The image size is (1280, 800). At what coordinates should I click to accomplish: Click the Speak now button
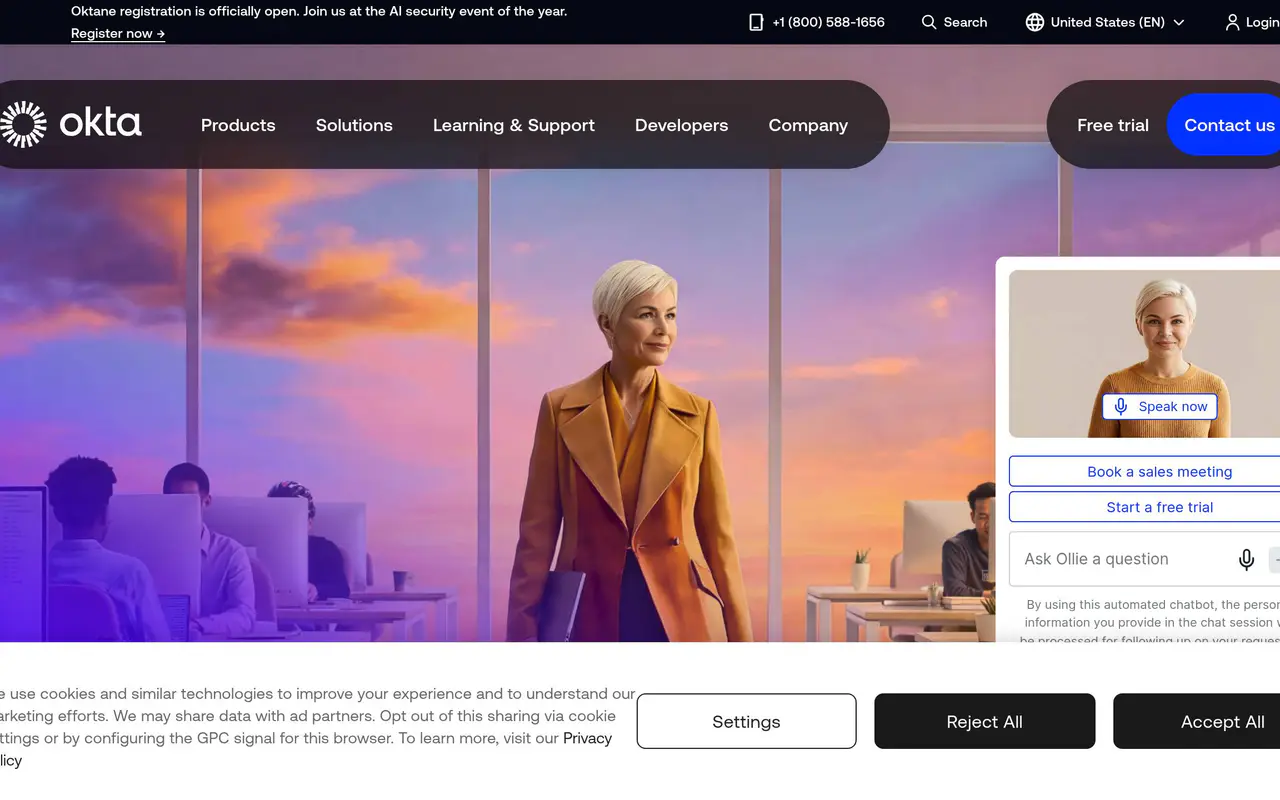[1160, 407]
